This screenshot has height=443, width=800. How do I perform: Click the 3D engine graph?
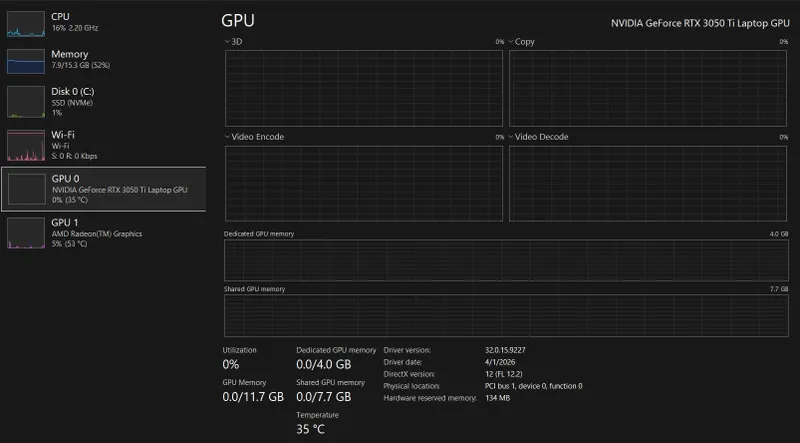click(364, 88)
